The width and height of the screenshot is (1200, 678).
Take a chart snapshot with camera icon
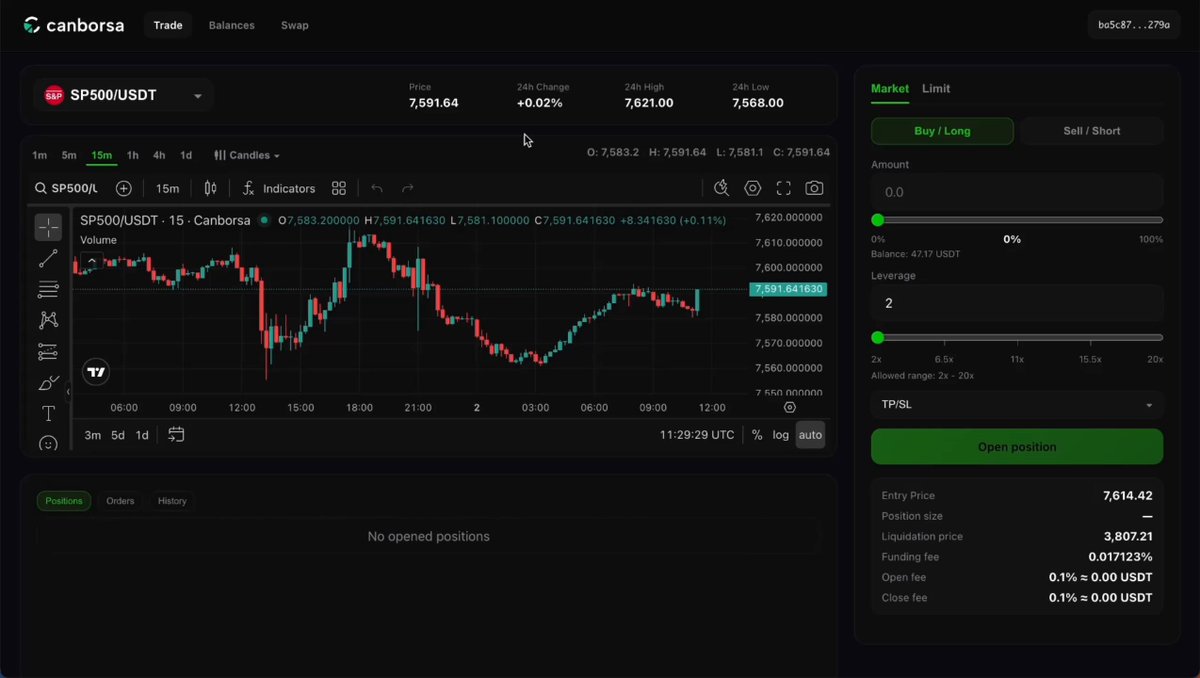tap(815, 188)
